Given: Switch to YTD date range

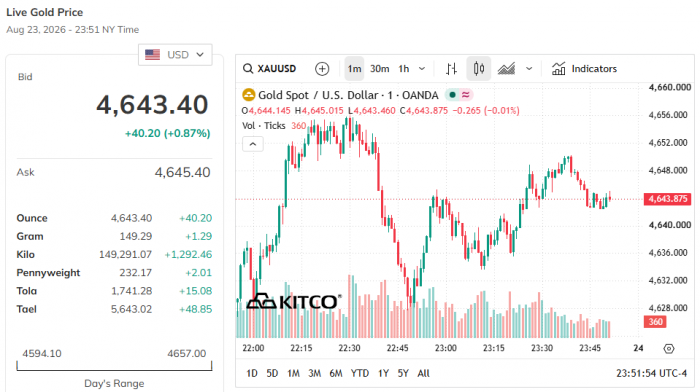Looking at the screenshot, I should click(x=359, y=373).
